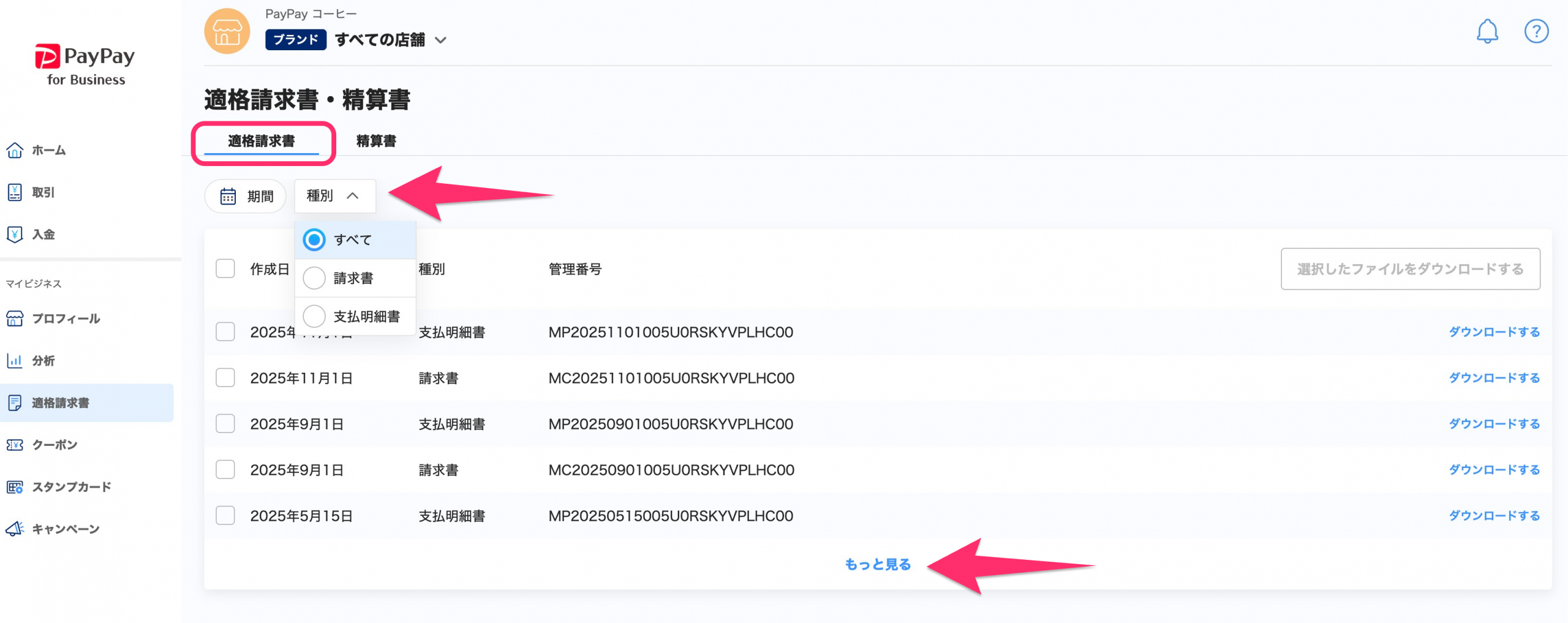Switch to the 精算書 tab

tap(376, 142)
